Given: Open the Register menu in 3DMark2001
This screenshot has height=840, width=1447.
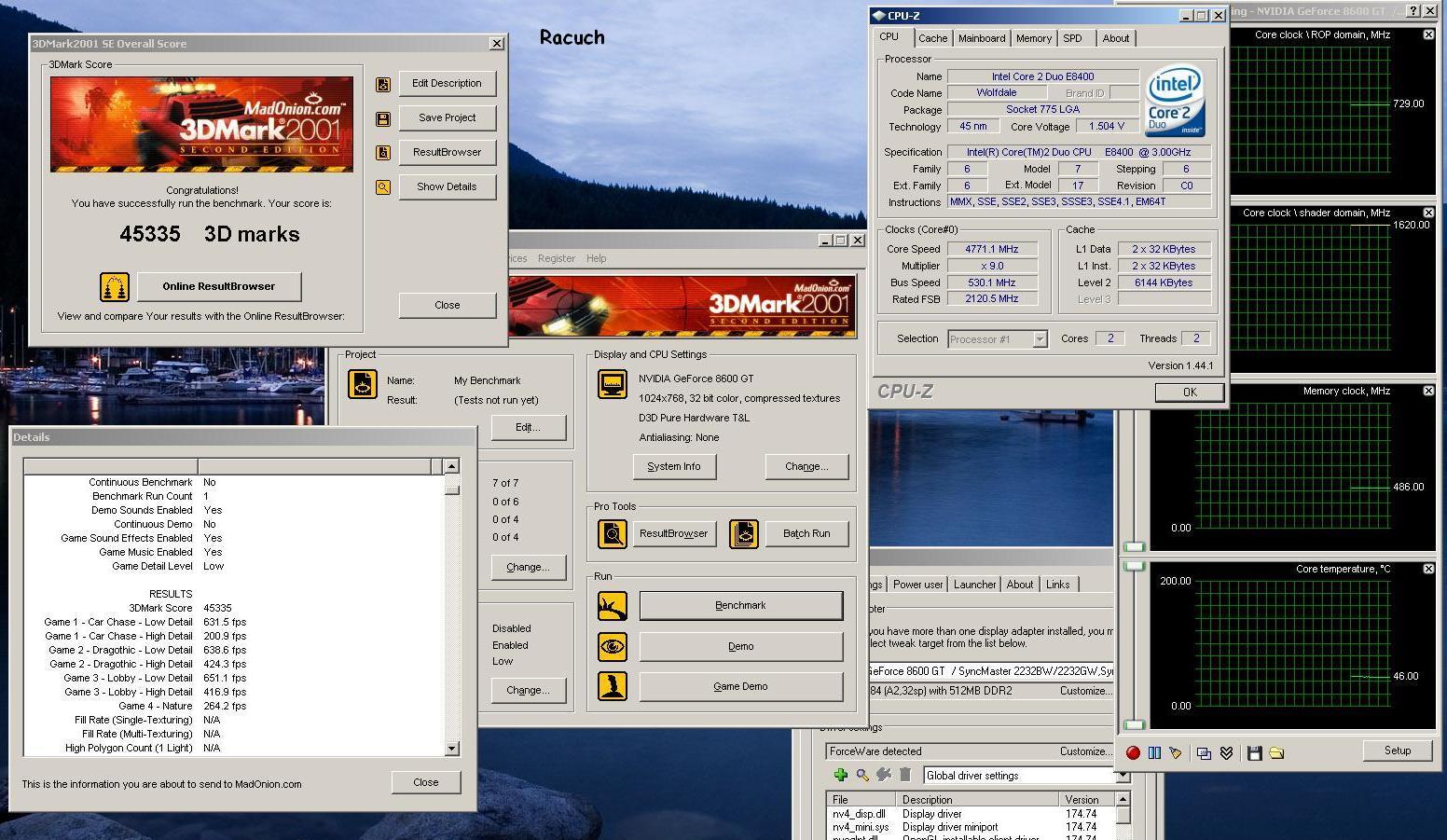Looking at the screenshot, I should click(556, 258).
